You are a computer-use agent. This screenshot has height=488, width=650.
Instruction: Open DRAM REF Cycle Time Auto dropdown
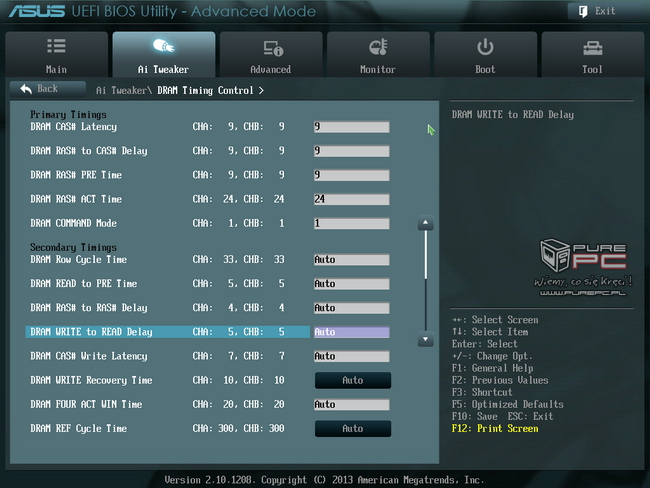point(353,428)
